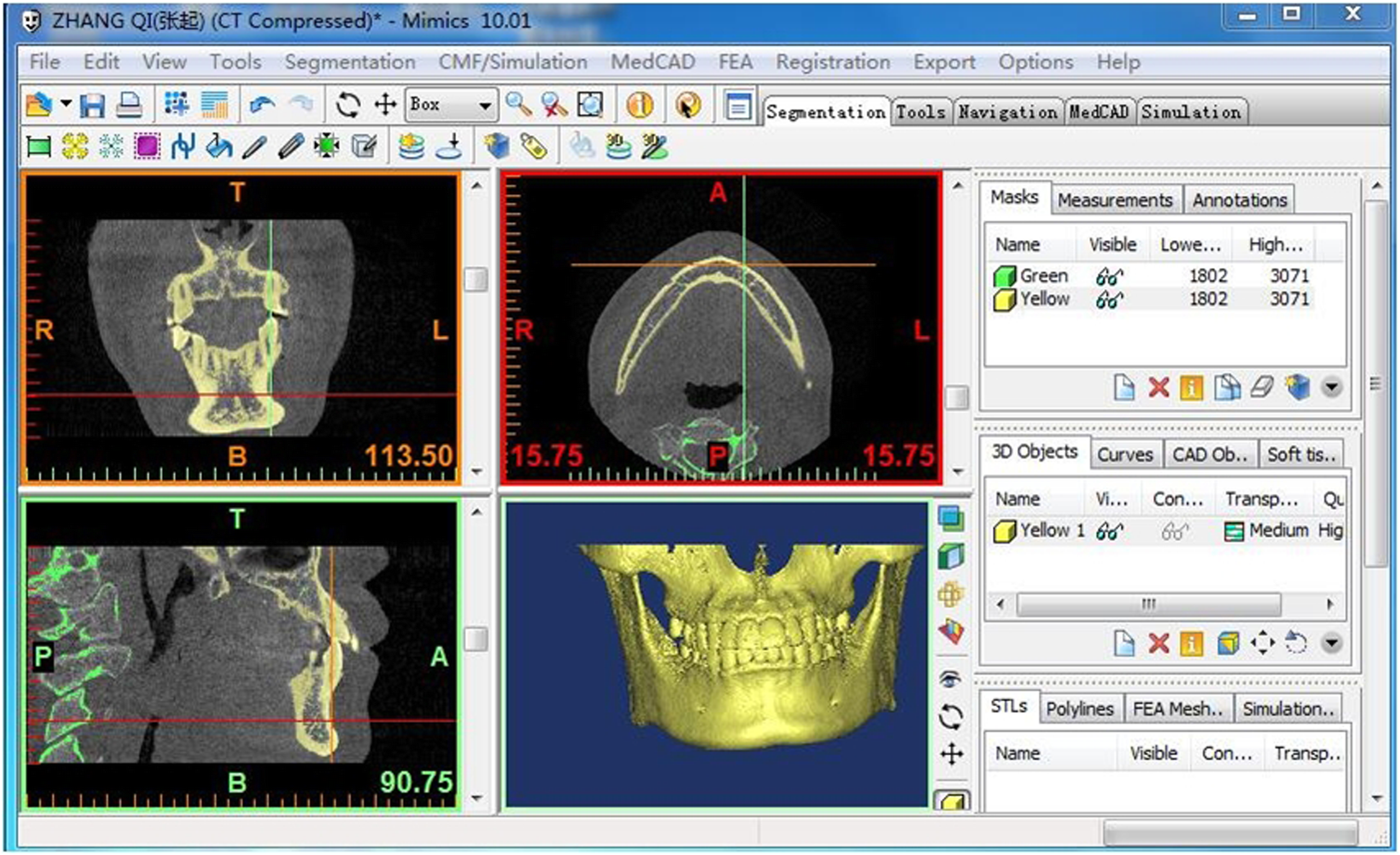Select the Pan move-arrows tool

pos(386,106)
